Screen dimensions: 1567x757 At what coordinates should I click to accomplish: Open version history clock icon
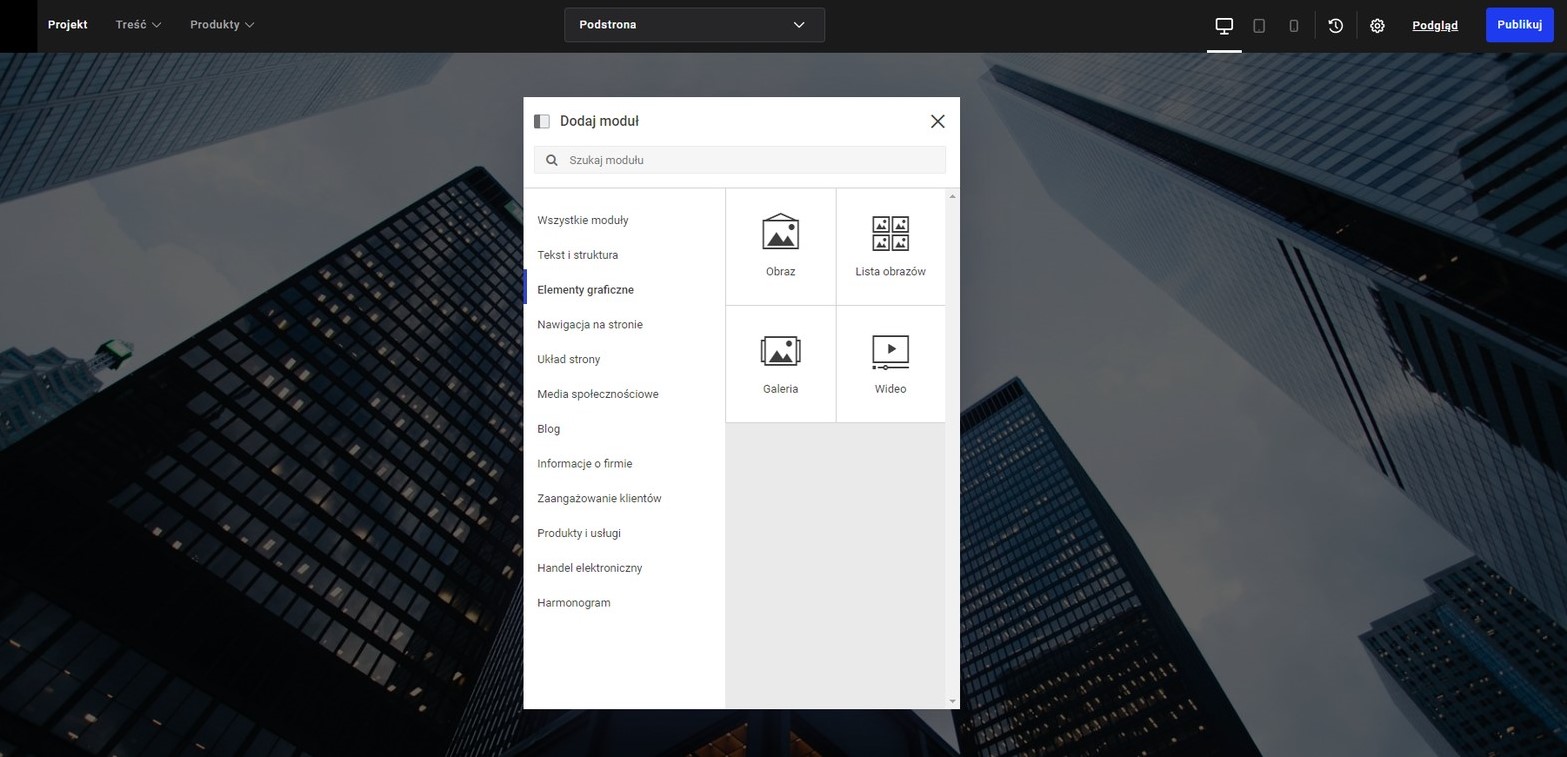[1335, 26]
